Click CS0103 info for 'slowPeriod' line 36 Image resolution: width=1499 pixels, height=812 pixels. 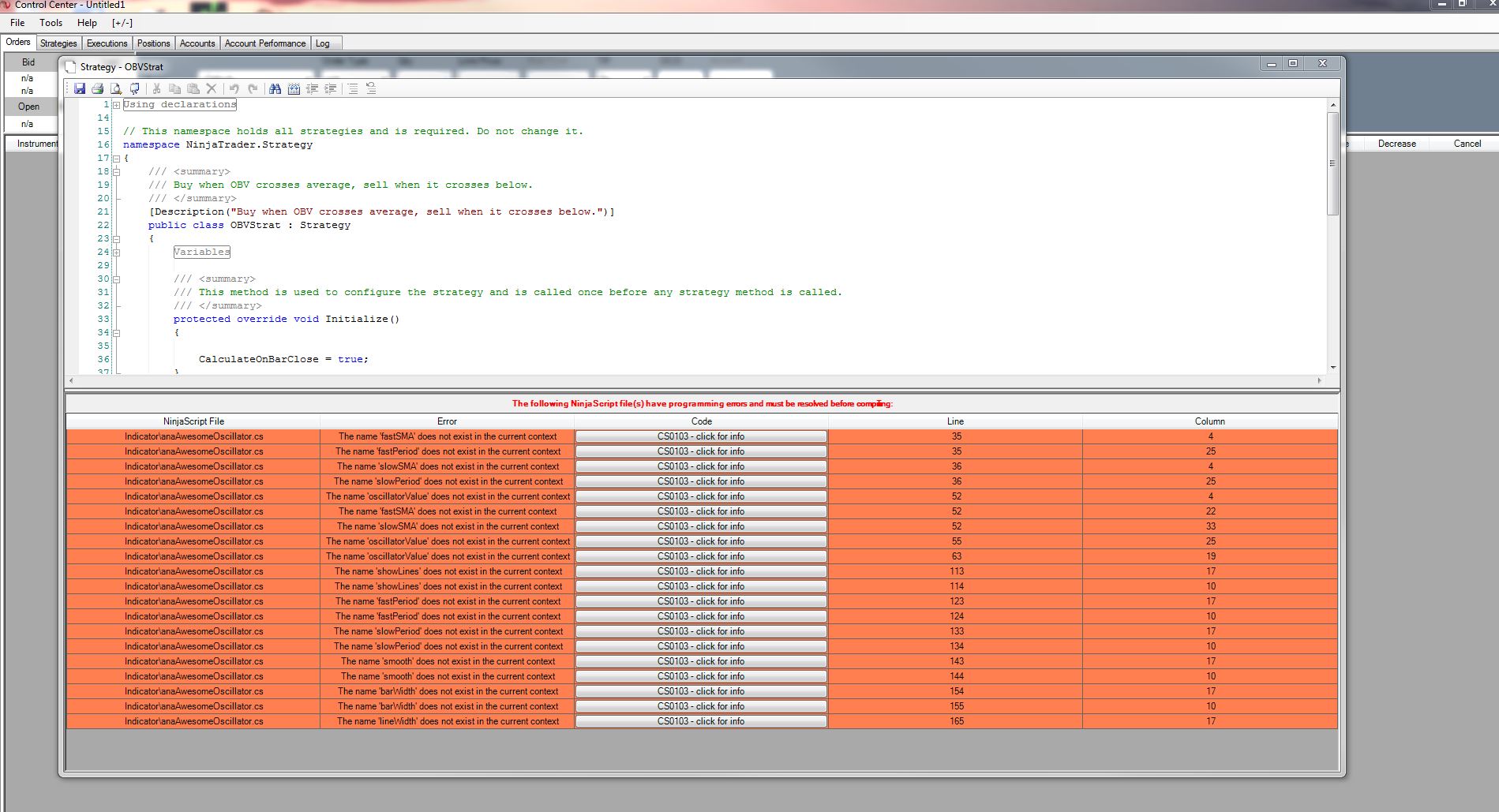(701, 481)
